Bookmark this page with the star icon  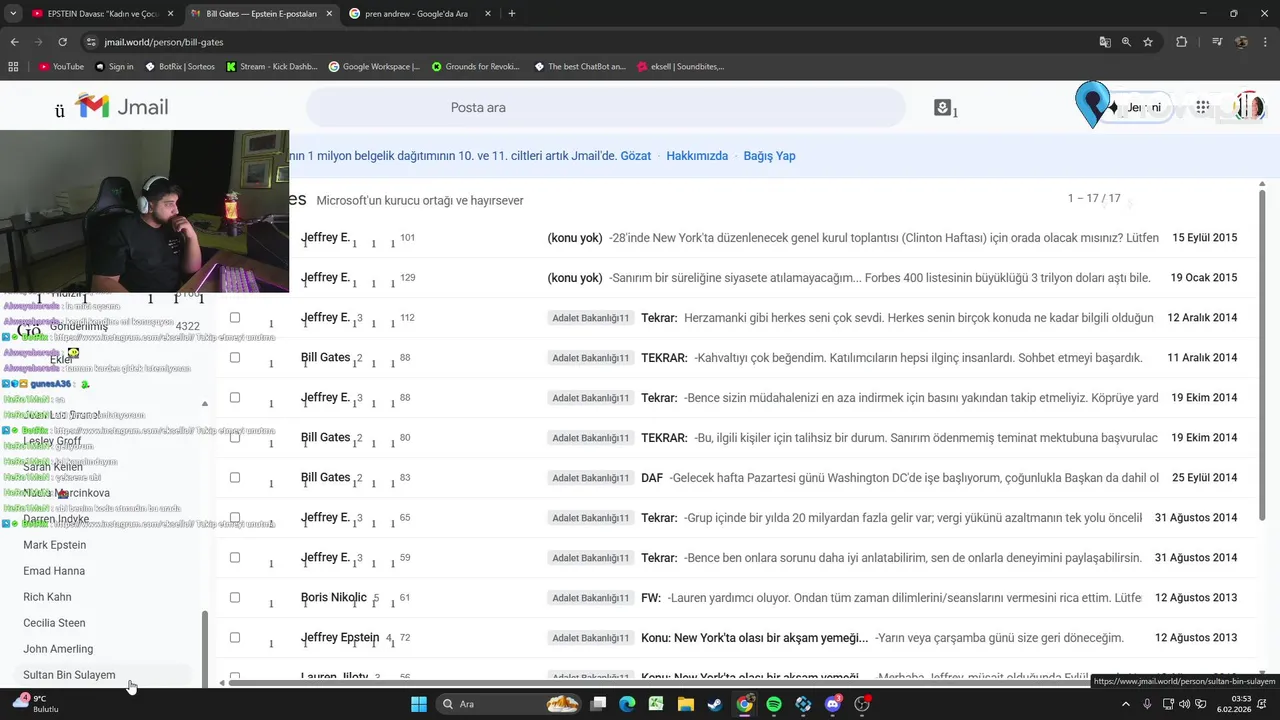pyautogui.click(x=1148, y=42)
